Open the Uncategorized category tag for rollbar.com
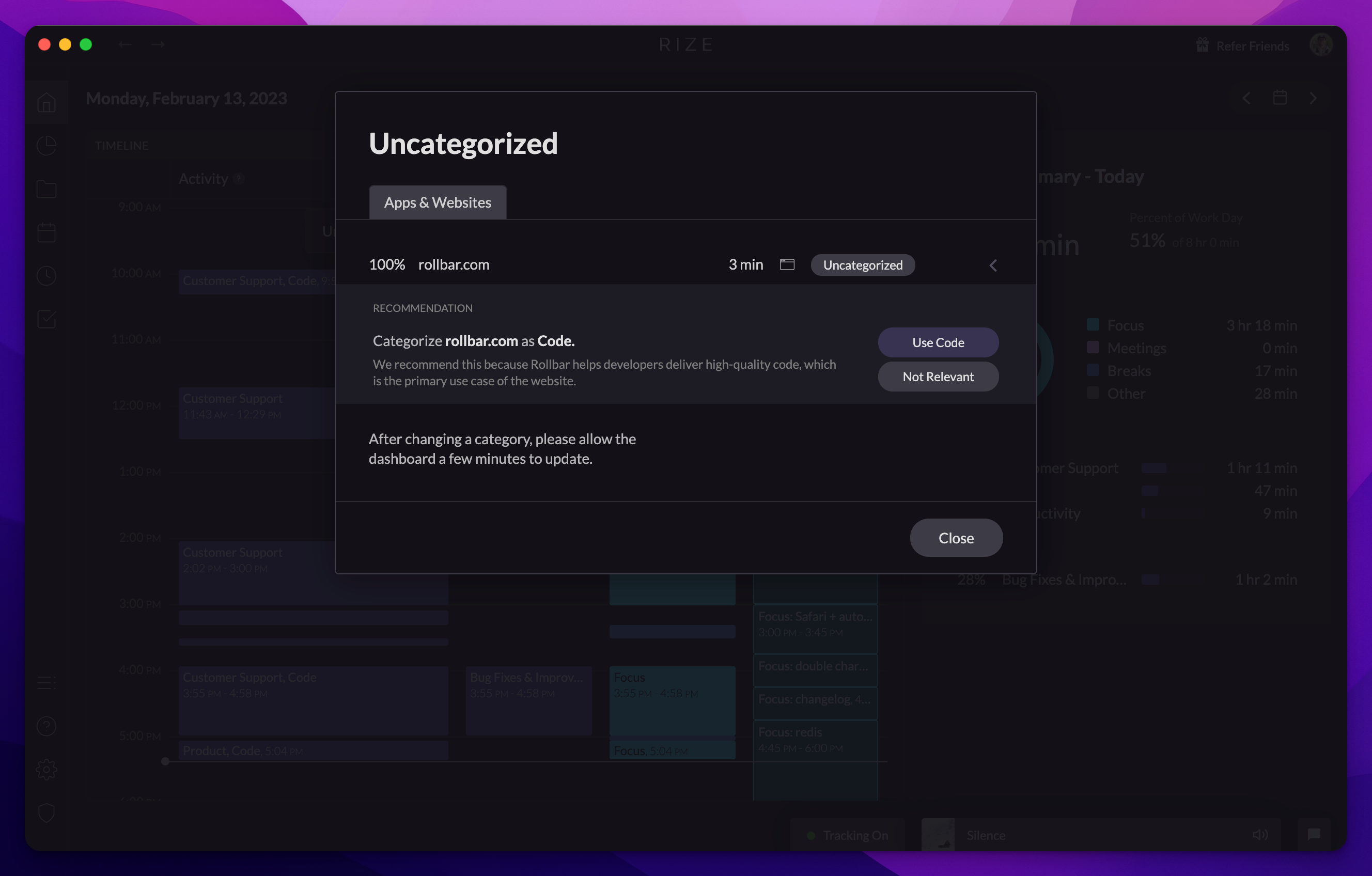The width and height of the screenshot is (1372, 876). (x=863, y=265)
